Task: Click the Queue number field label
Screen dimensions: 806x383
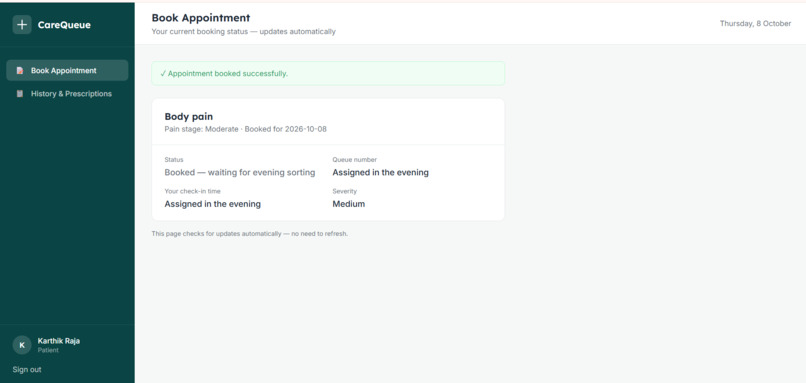Action: [x=355, y=160]
